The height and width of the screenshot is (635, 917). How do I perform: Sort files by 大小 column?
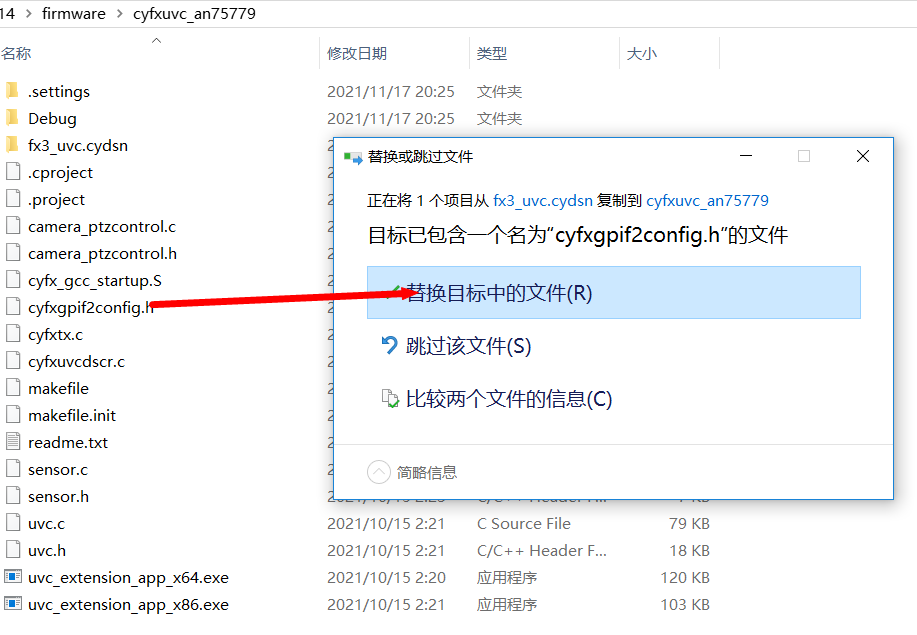[641, 53]
